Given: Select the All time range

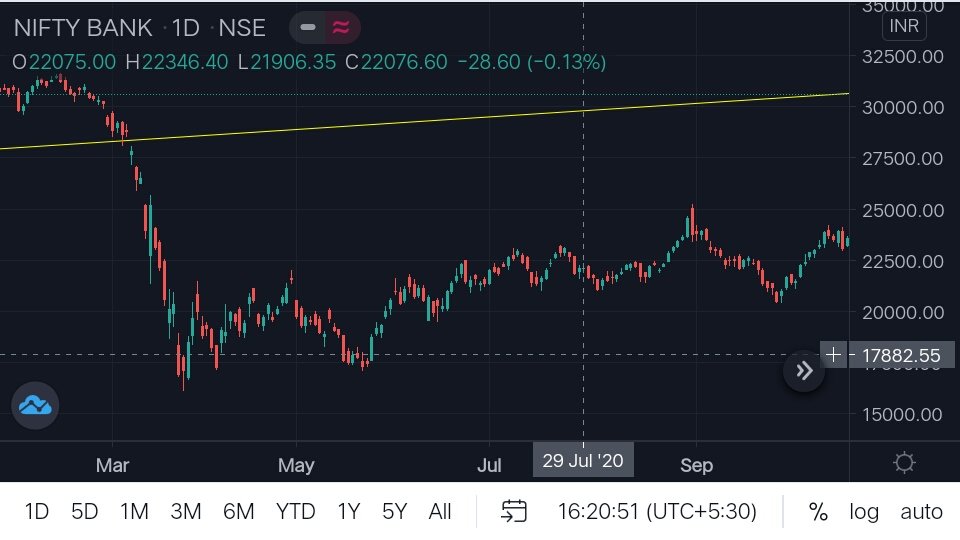Looking at the screenshot, I should pos(440,511).
